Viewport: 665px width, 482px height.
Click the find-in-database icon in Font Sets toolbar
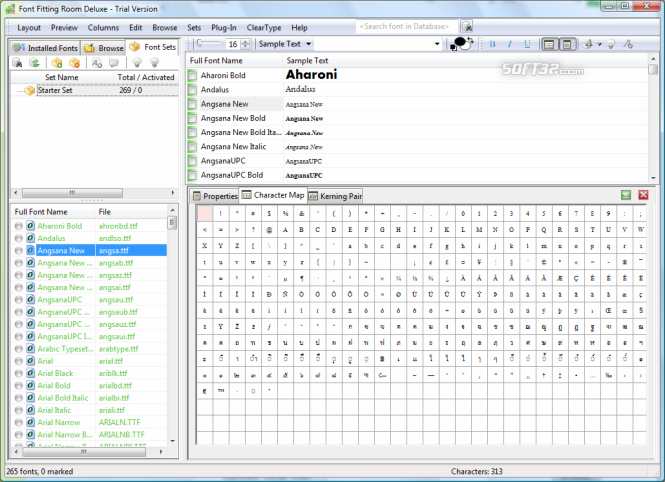coord(17,63)
